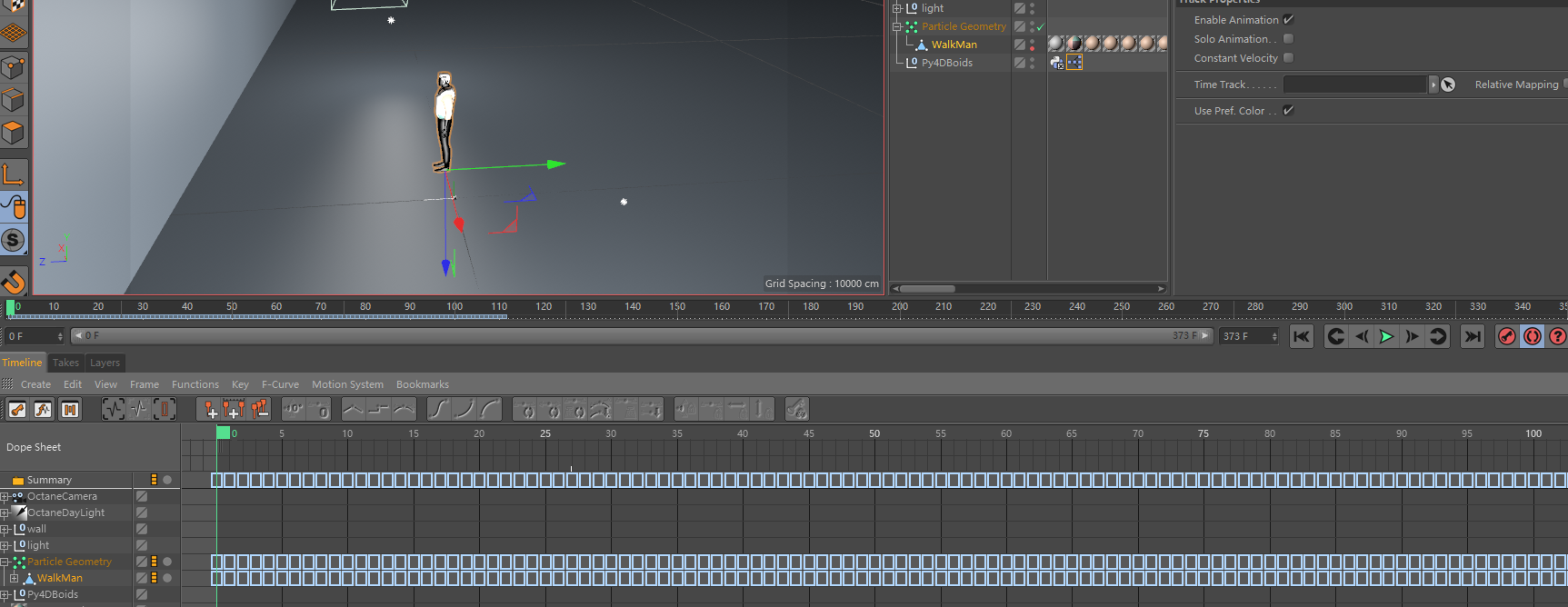Step back one frame

1361,336
